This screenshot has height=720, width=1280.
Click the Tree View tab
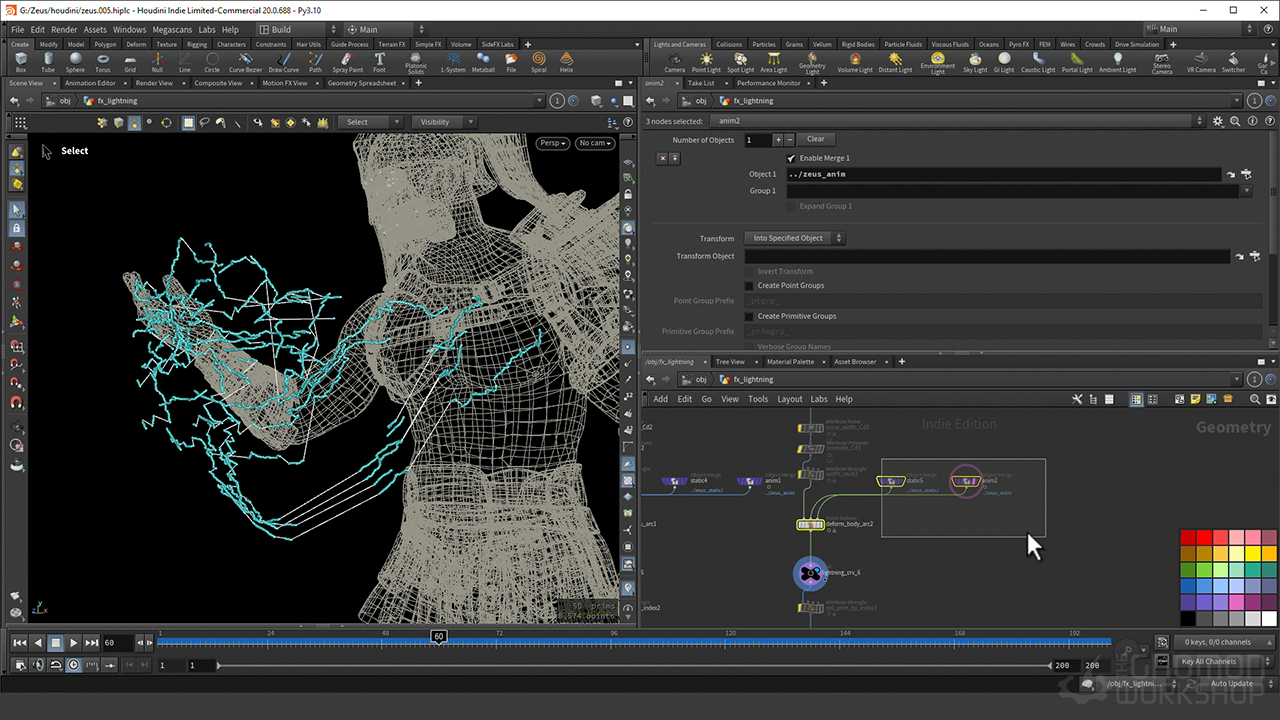(x=730, y=361)
